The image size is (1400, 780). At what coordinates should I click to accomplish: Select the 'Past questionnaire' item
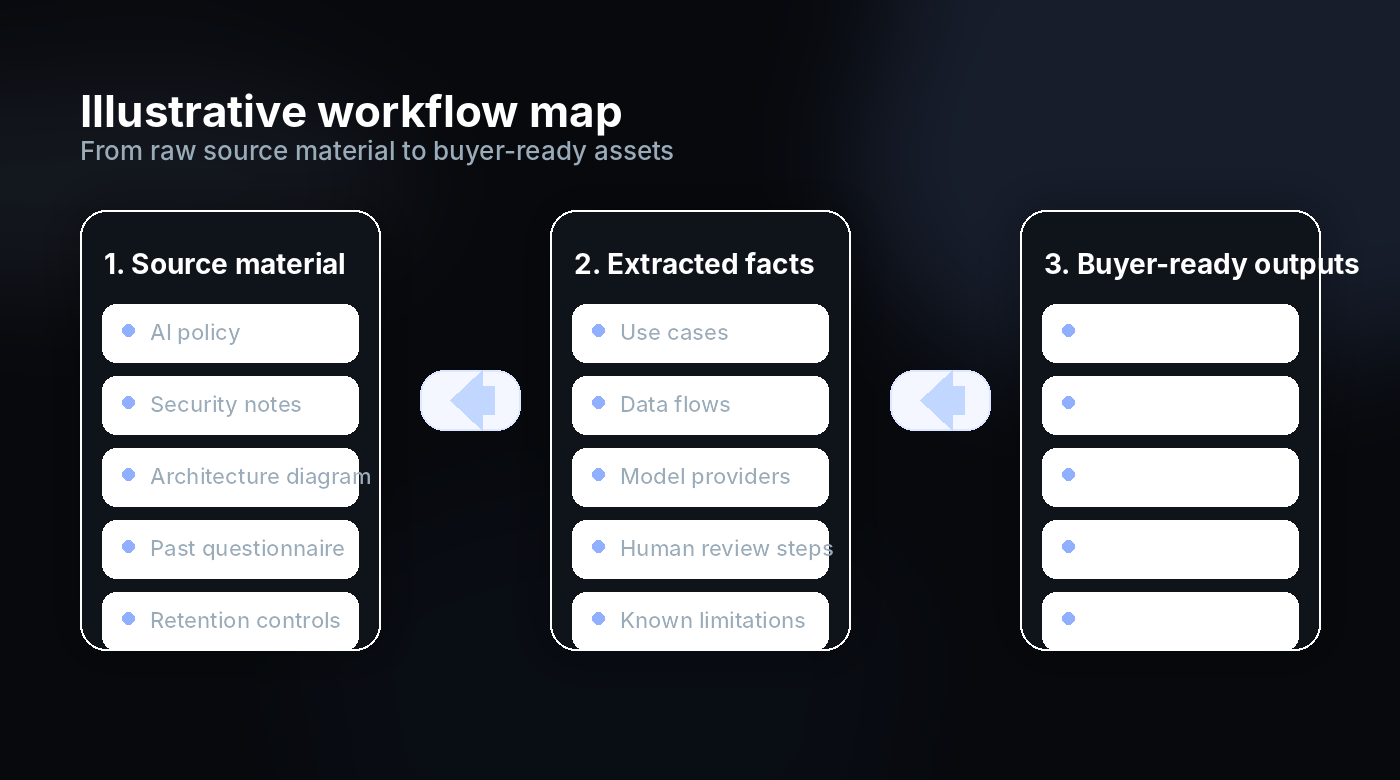[230, 549]
